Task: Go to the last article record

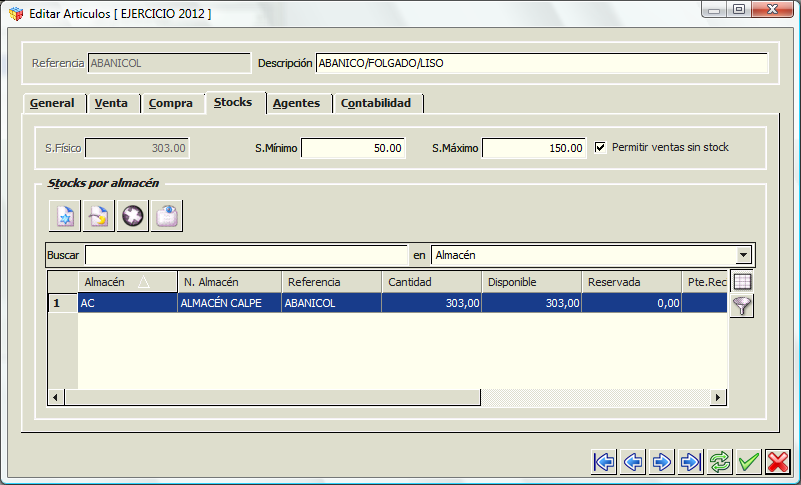Action: [x=691, y=462]
